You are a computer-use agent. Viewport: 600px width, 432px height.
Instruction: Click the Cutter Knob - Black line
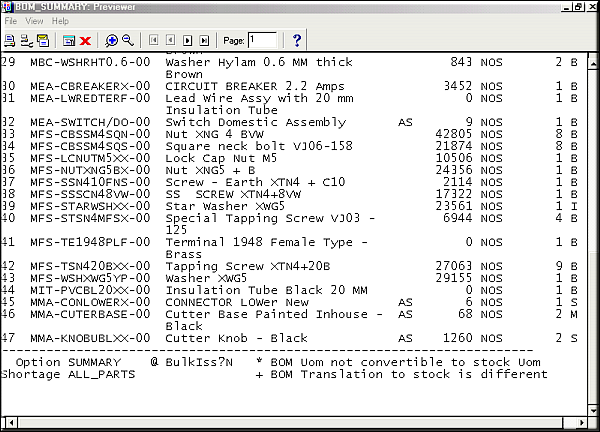pos(236,338)
